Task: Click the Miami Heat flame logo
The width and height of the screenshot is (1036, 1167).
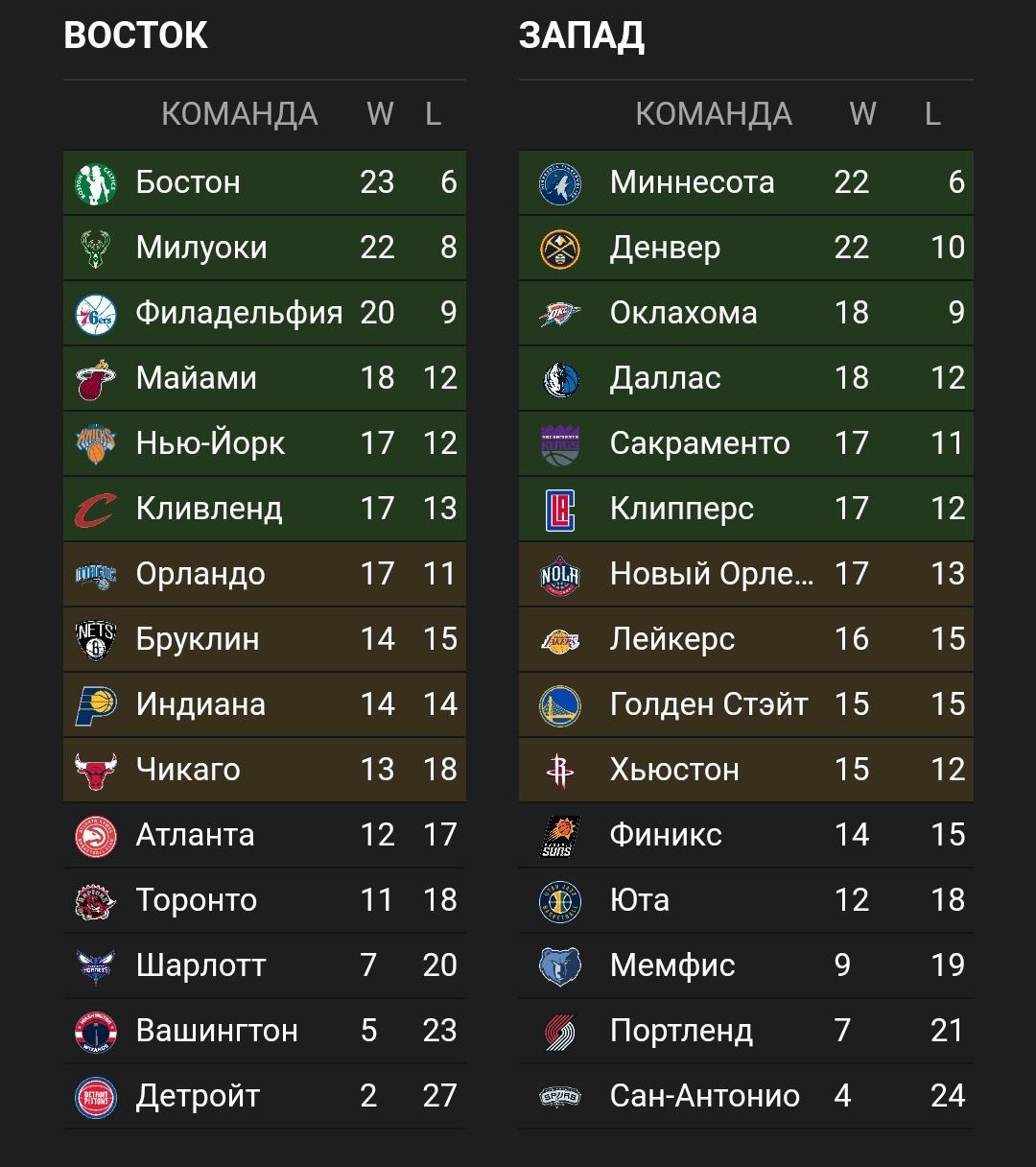Action: tap(96, 378)
